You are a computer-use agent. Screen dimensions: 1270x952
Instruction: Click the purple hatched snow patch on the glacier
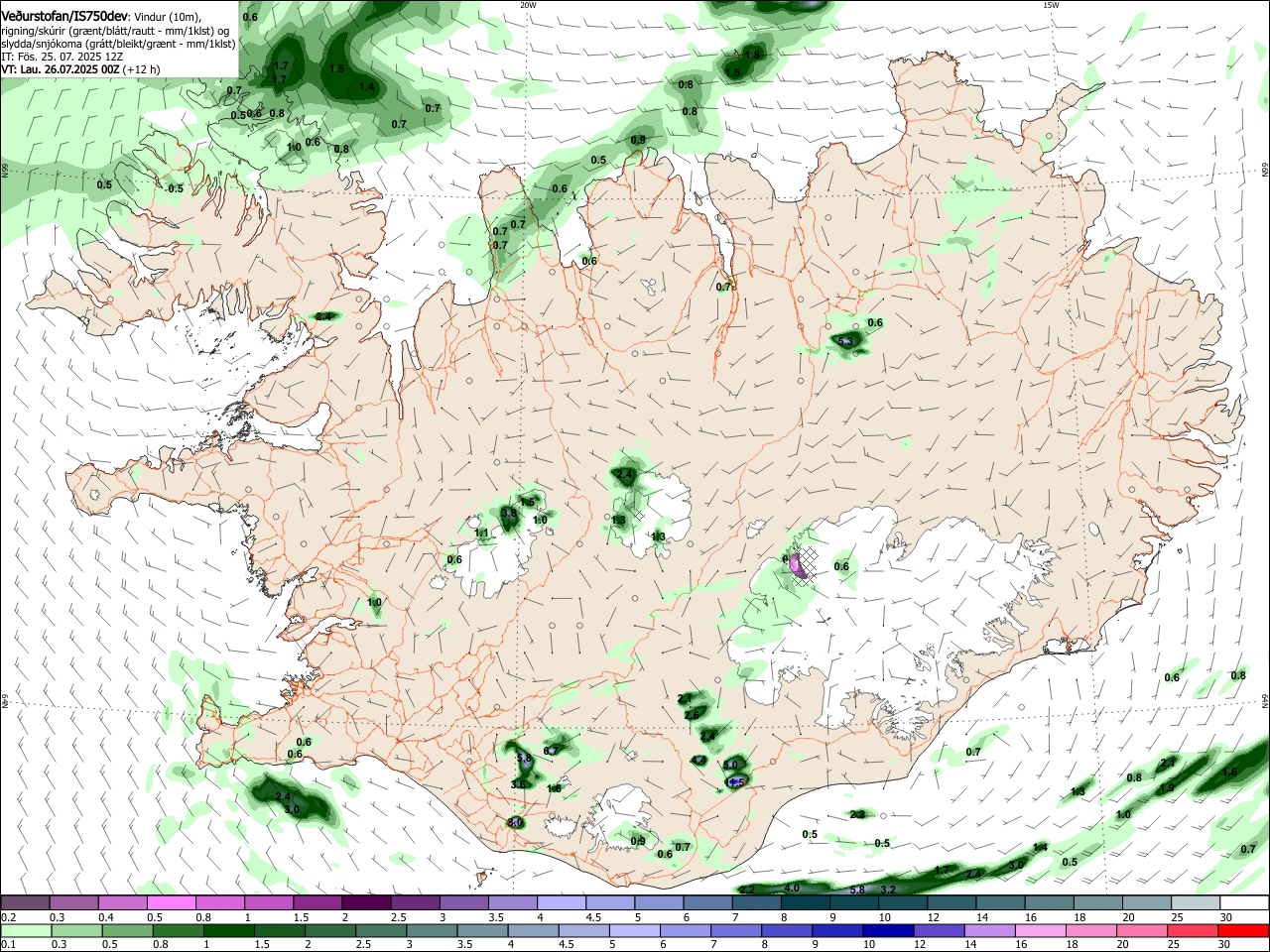800,567
